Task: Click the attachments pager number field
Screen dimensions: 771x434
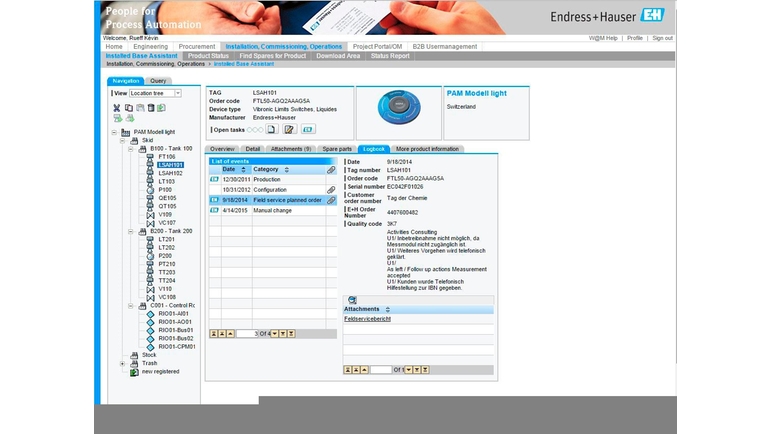Action: tap(381, 370)
